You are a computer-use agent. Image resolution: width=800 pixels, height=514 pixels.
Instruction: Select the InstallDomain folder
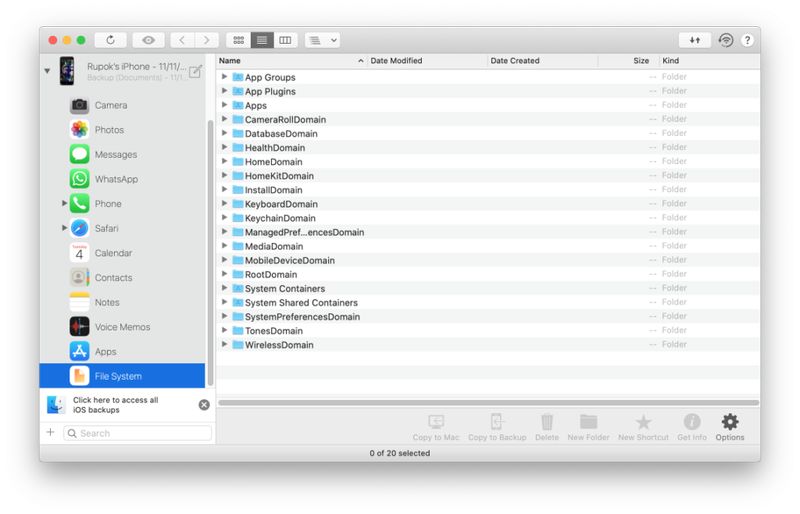pyautogui.click(x=488, y=190)
